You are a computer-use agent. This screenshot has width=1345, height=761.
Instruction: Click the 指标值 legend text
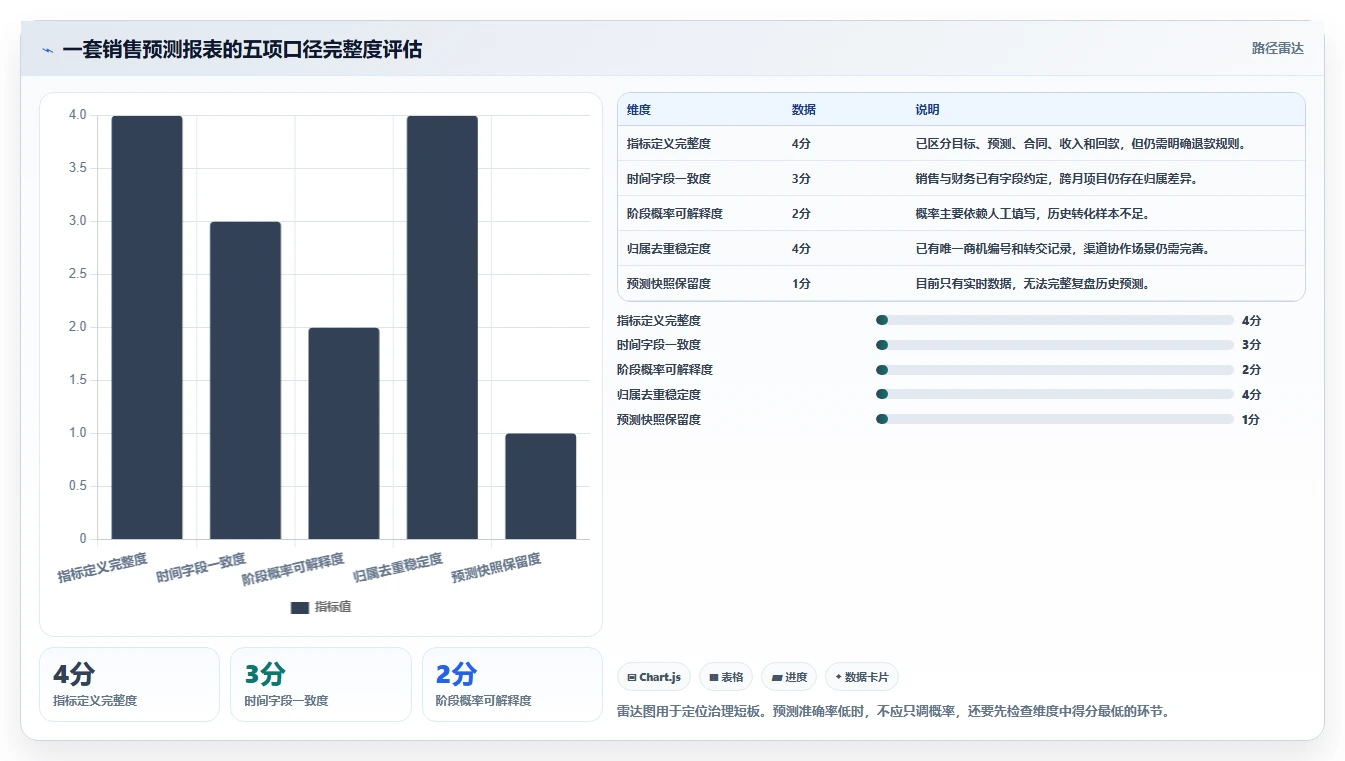point(333,607)
